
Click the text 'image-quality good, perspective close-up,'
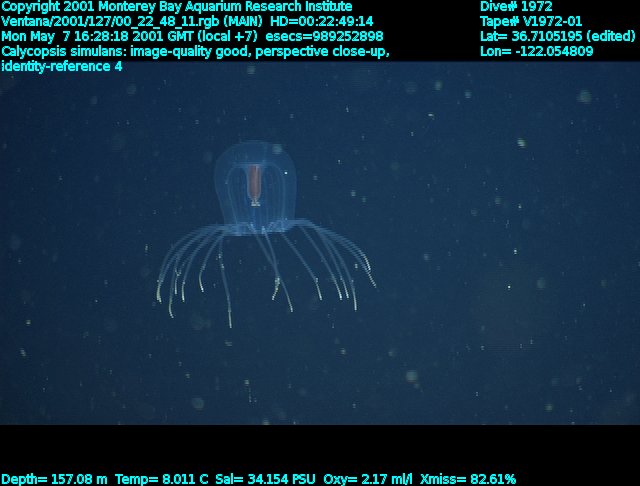[x=260, y=52]
